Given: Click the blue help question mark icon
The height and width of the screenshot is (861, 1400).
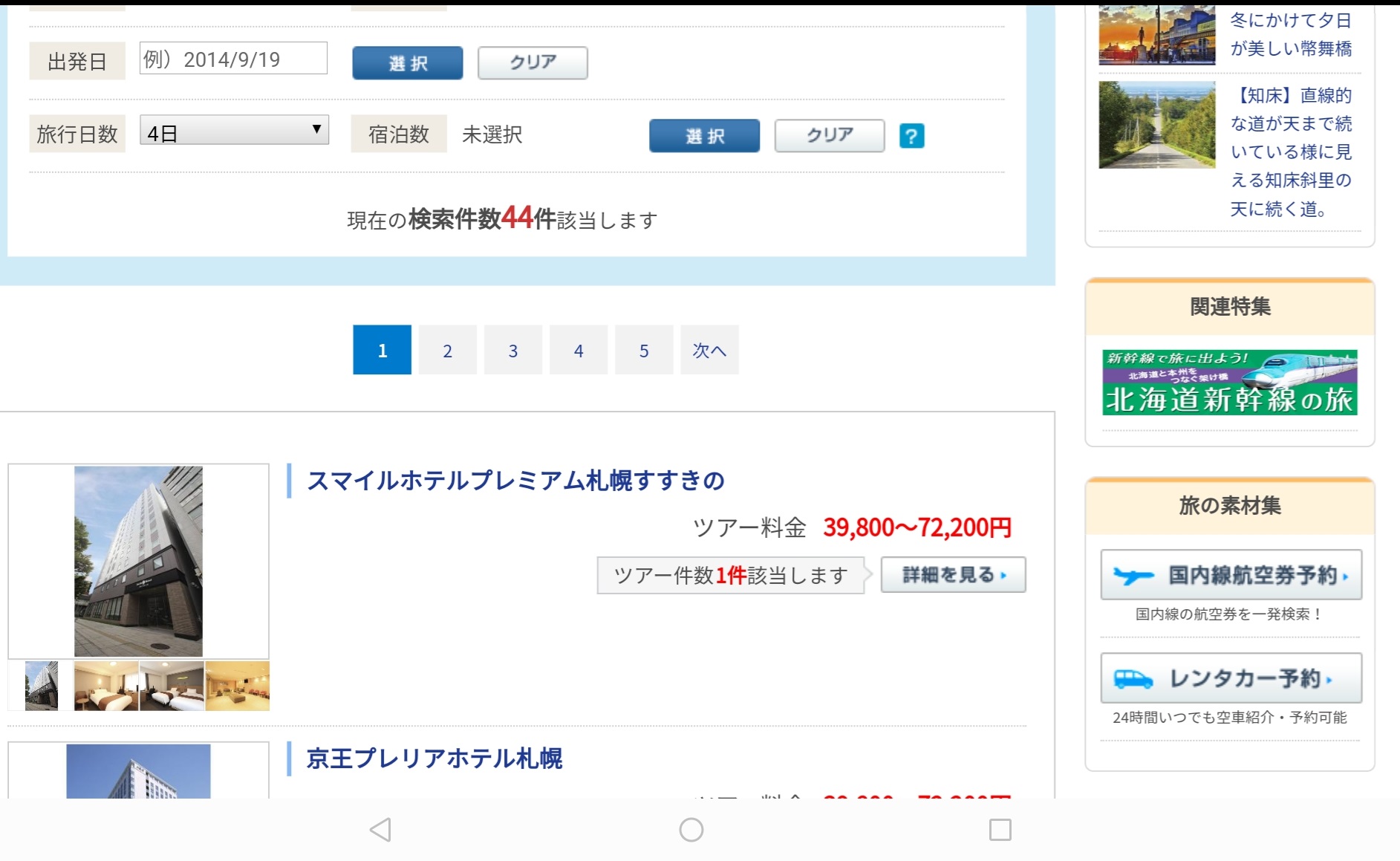Looking at the screenshot, I should [911, 136].
